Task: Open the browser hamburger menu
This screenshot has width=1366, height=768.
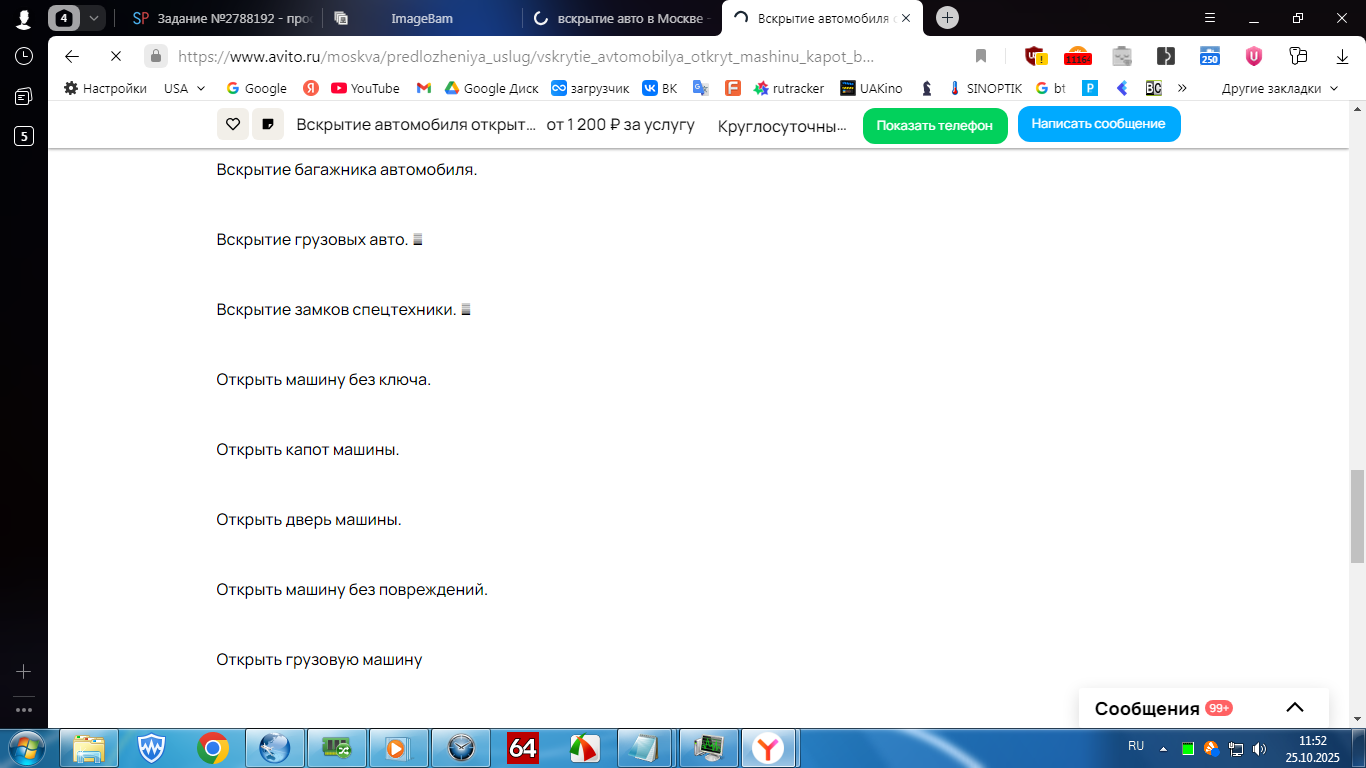Action: click(x=1210, y=18)
